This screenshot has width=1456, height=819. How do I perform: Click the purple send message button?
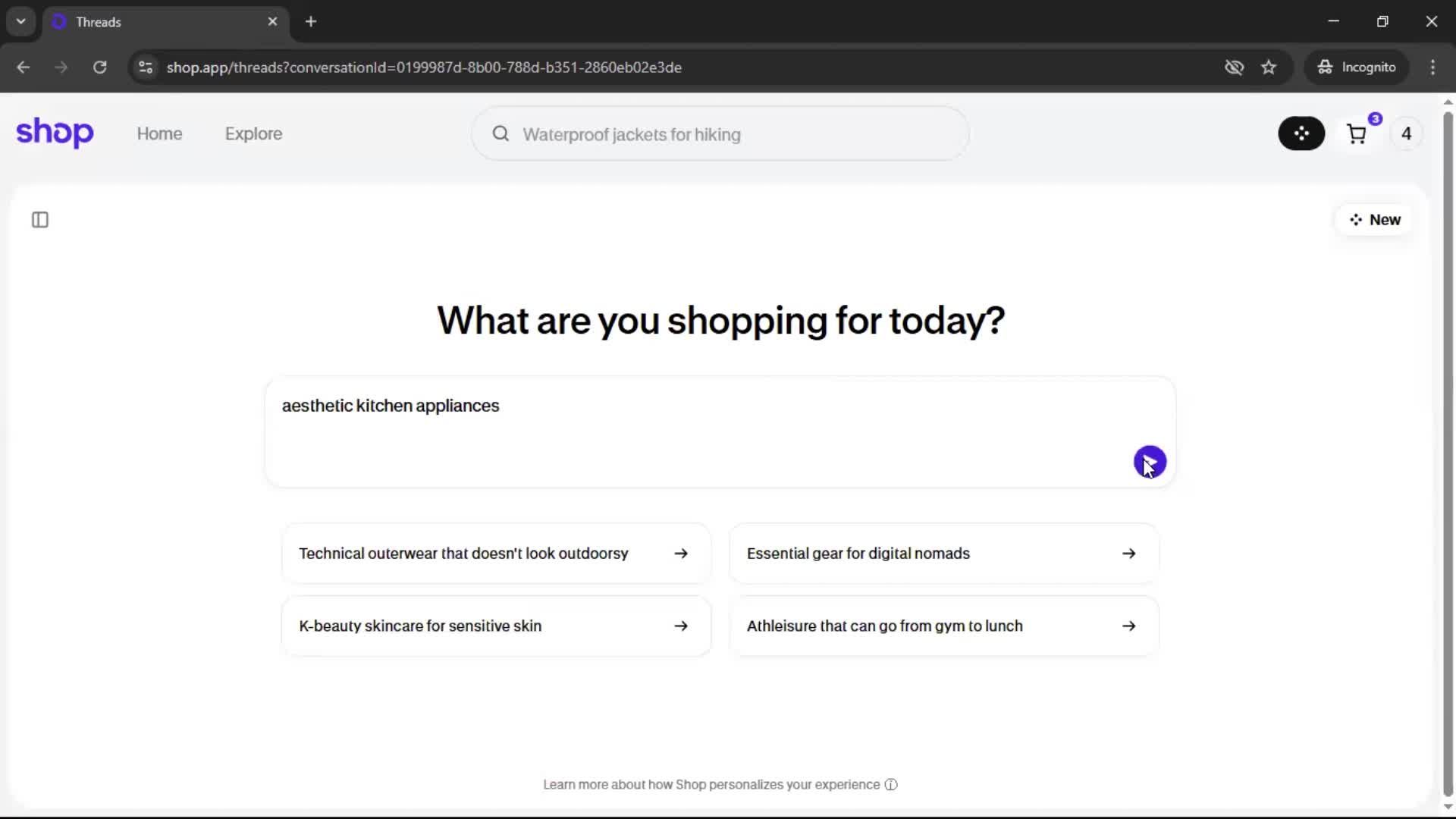point(1150,461)
